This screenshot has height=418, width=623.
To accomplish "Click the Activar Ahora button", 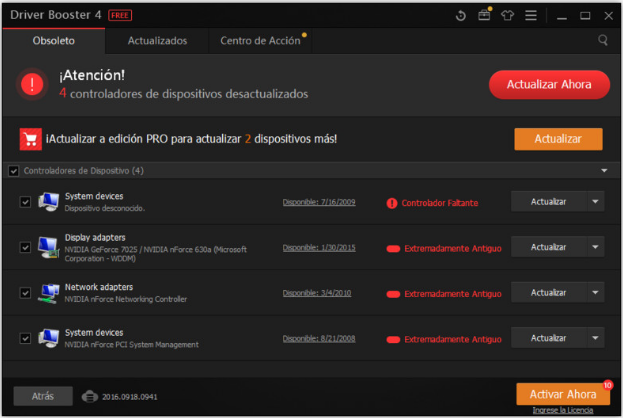I will (x=563, y=394).
